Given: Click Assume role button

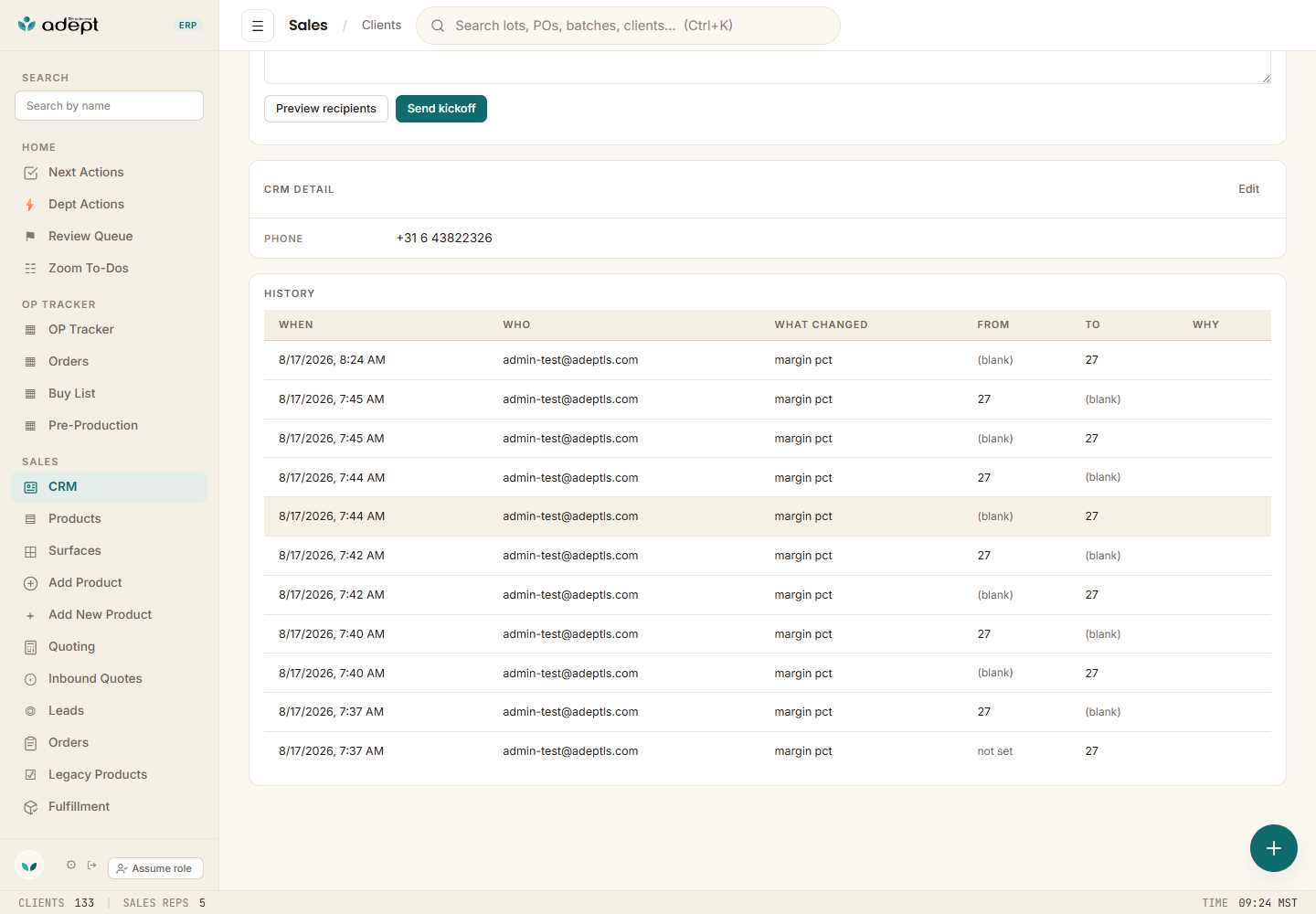Looking at the screenshot, I should (x=155, y=868).
